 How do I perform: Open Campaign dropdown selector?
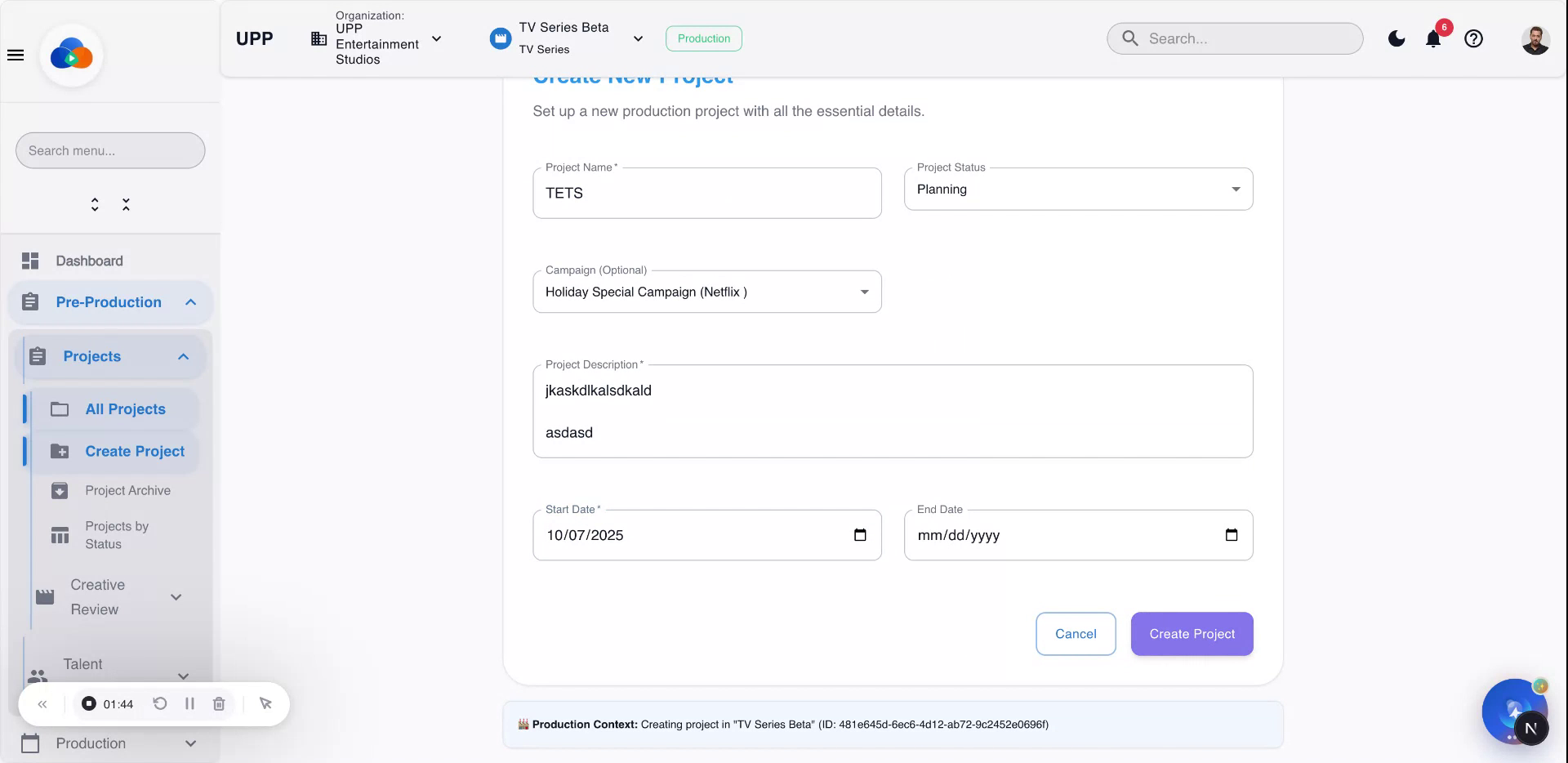point(706,292)
